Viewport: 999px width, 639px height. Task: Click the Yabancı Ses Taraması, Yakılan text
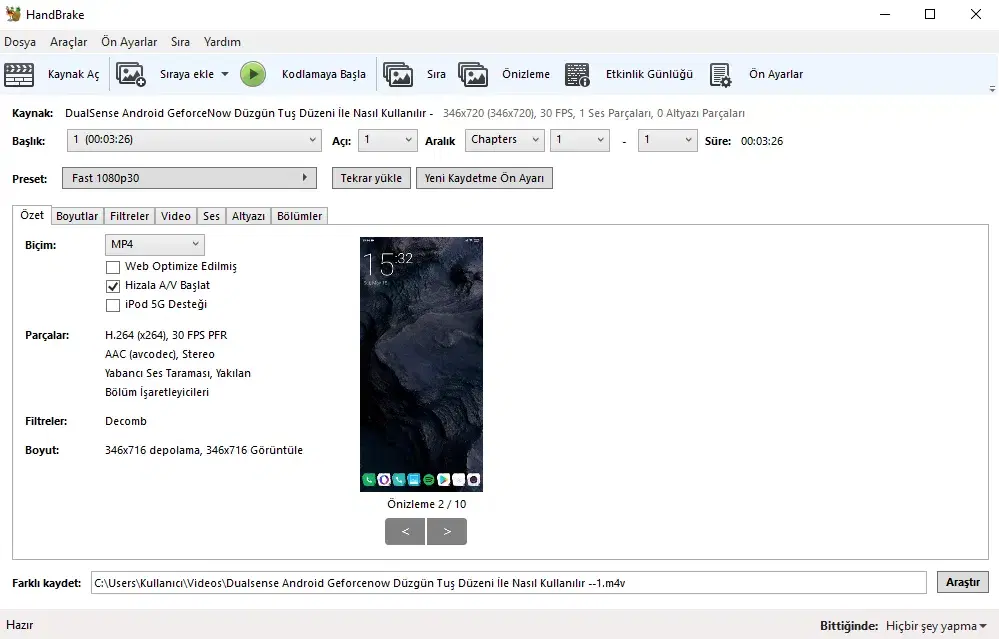178,373
